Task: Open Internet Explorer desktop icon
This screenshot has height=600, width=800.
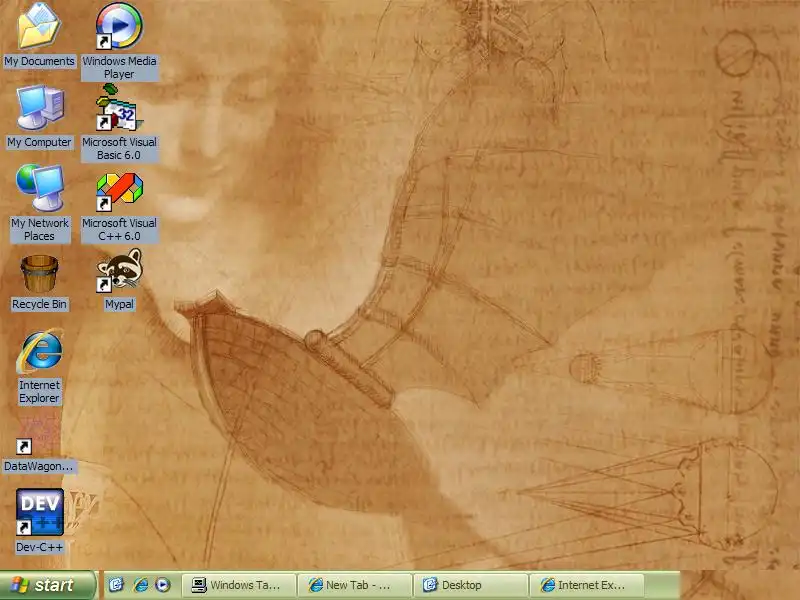Action: pos(40,351)
